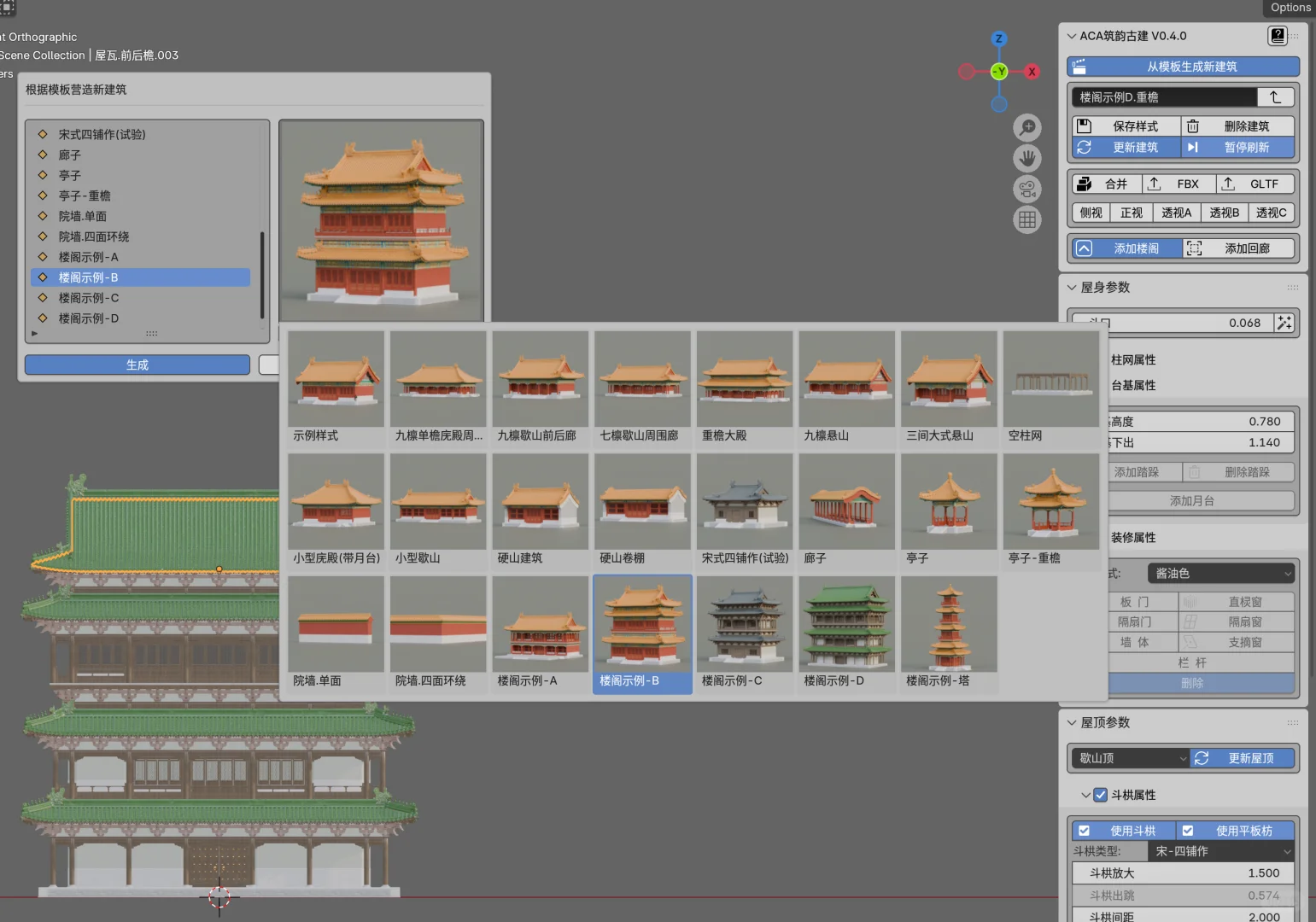Click the camera view icon in the viewport sidebar
Image resolution: width=1316 pixels, height=922 pixels.
1027,189
